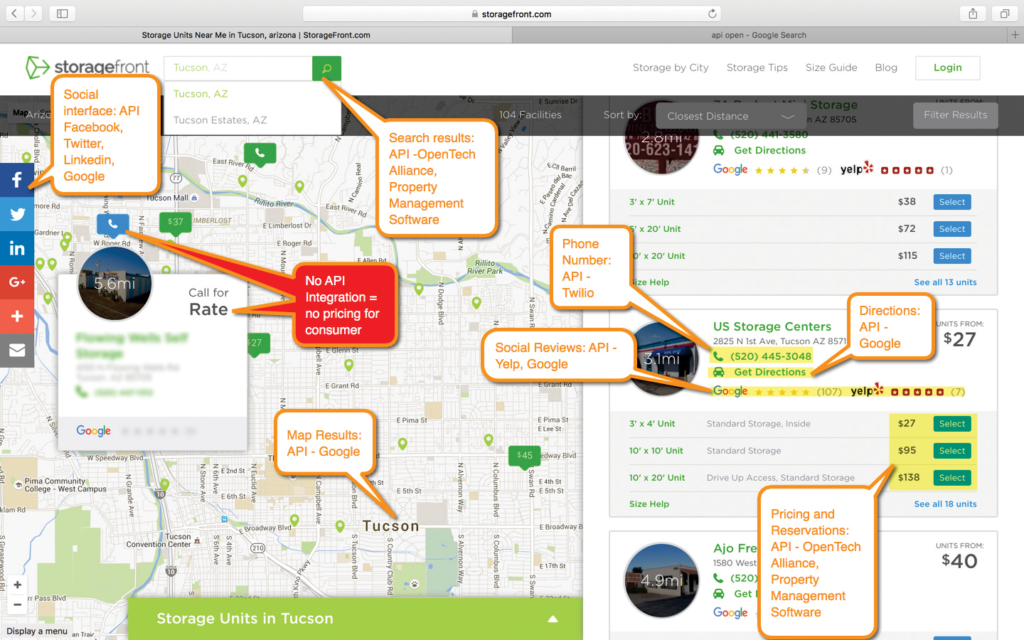Open the US Storage Centers listing title
Viewport: 1024px width, 640px height.
[772, 327]
